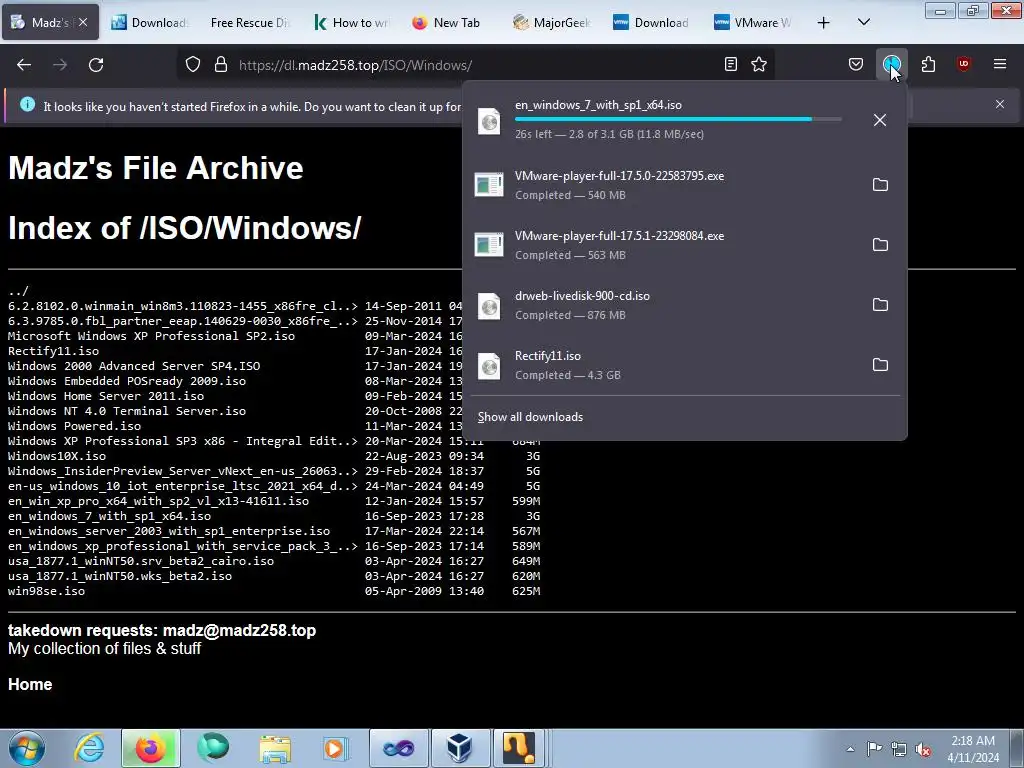Click usa_1877.1_winNT50.wks_beta2.iso link
1024x768 pixels.
click(120, 576)
